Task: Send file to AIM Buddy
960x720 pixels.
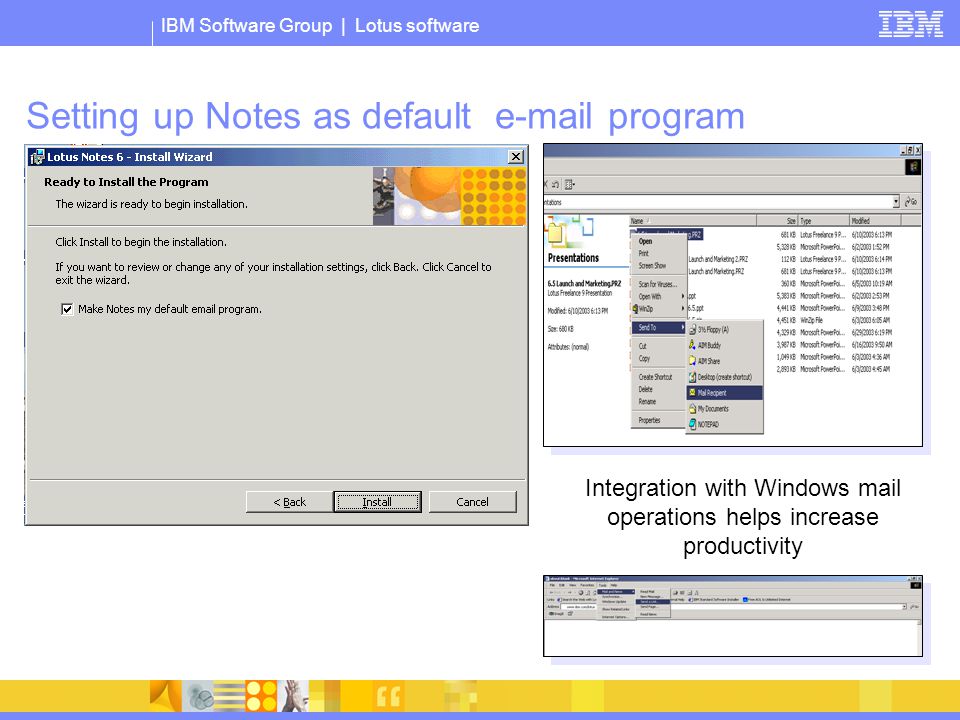Action: point(724,345)
